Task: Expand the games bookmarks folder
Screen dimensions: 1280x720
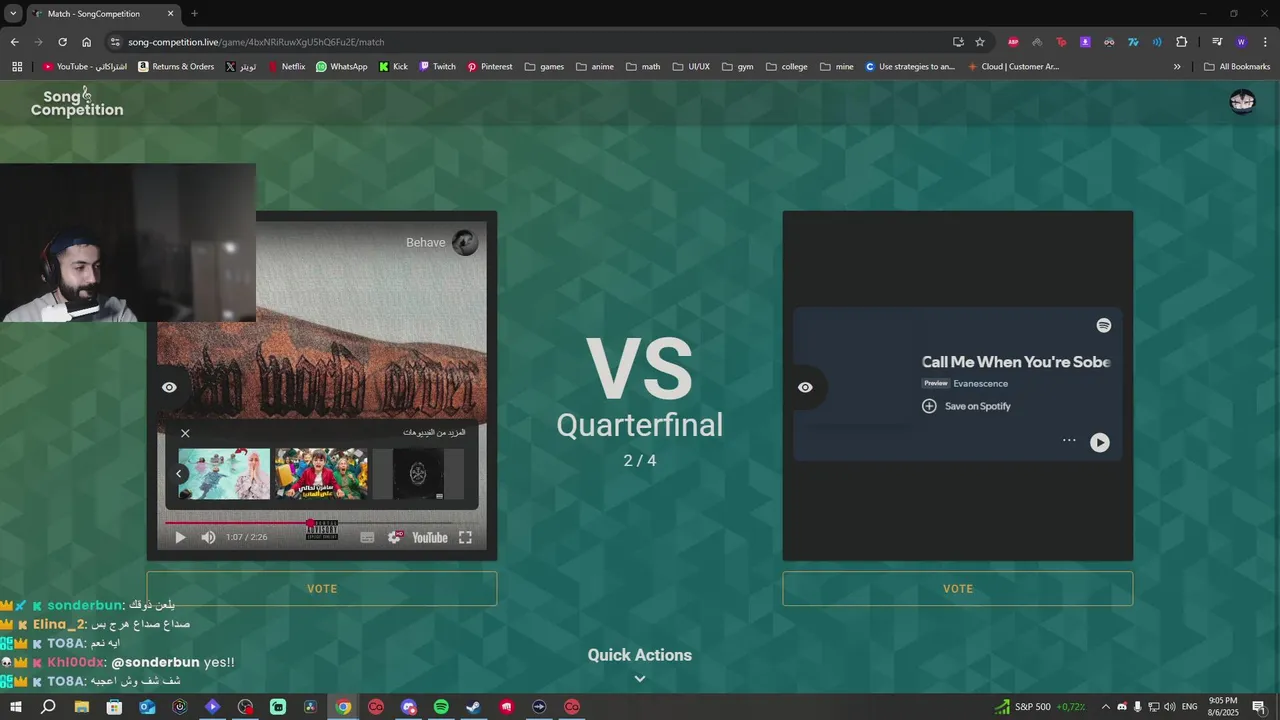Action: pyautogui.click(x=544, y=67)
